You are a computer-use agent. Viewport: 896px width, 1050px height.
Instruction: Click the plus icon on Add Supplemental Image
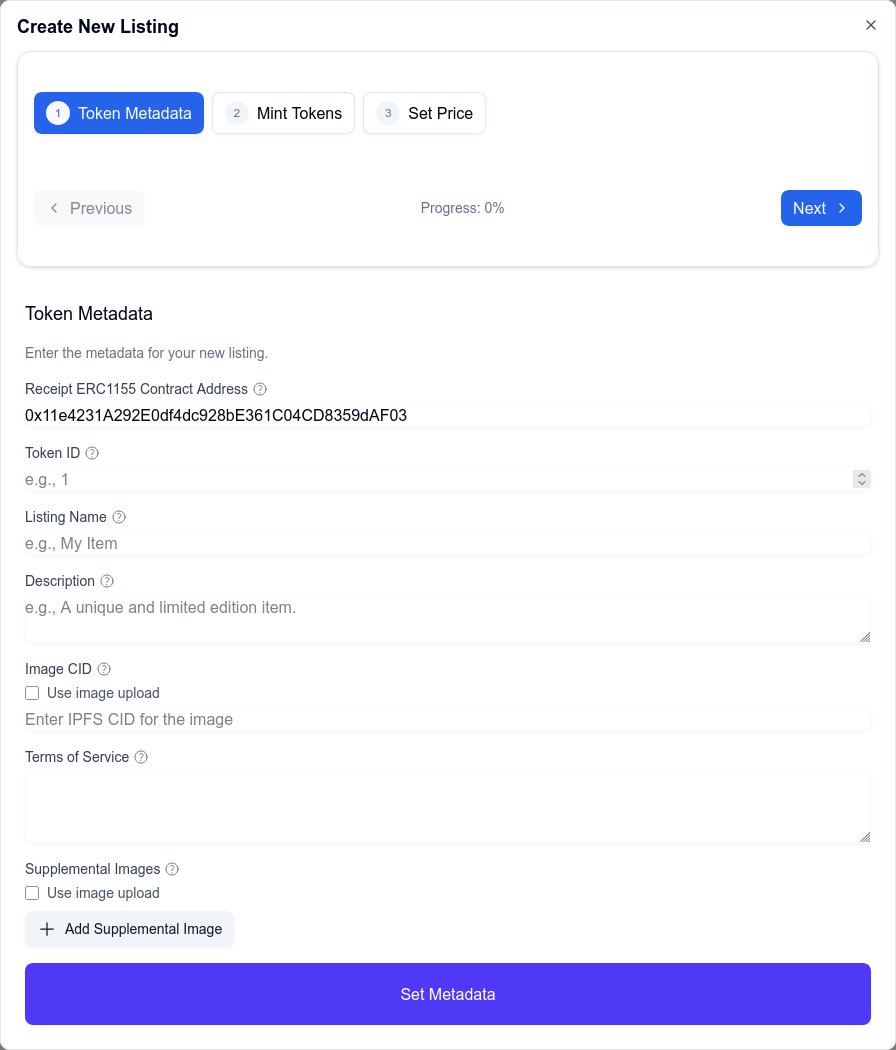pos(46,929)
